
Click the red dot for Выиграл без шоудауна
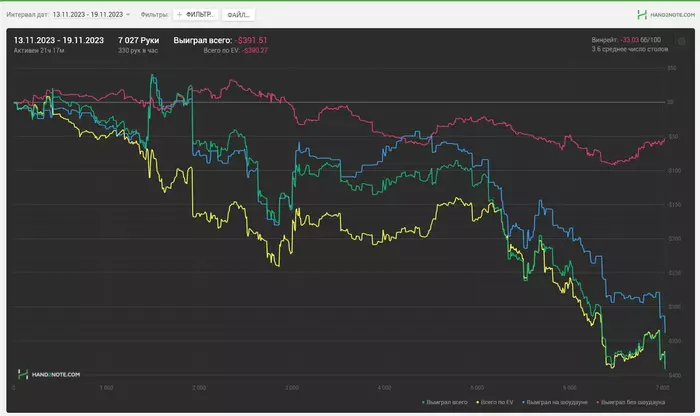[x=598, y=403]
